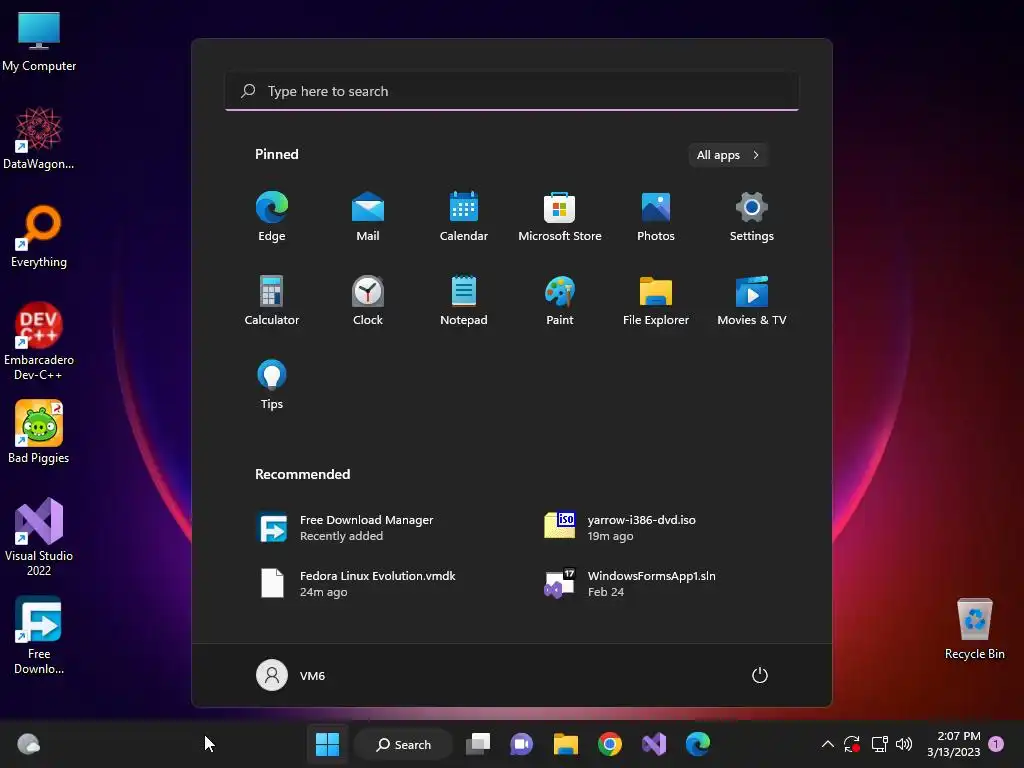The width and height of the screenshot is (1024, 768).
Task: Open the Paint app
Action: (x=560, y=300)
